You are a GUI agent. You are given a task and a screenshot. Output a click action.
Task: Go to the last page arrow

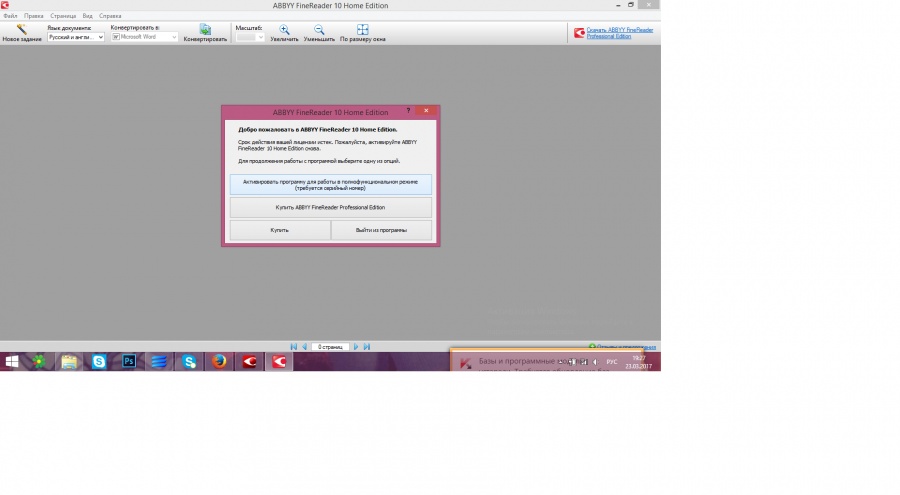point(367,347)
